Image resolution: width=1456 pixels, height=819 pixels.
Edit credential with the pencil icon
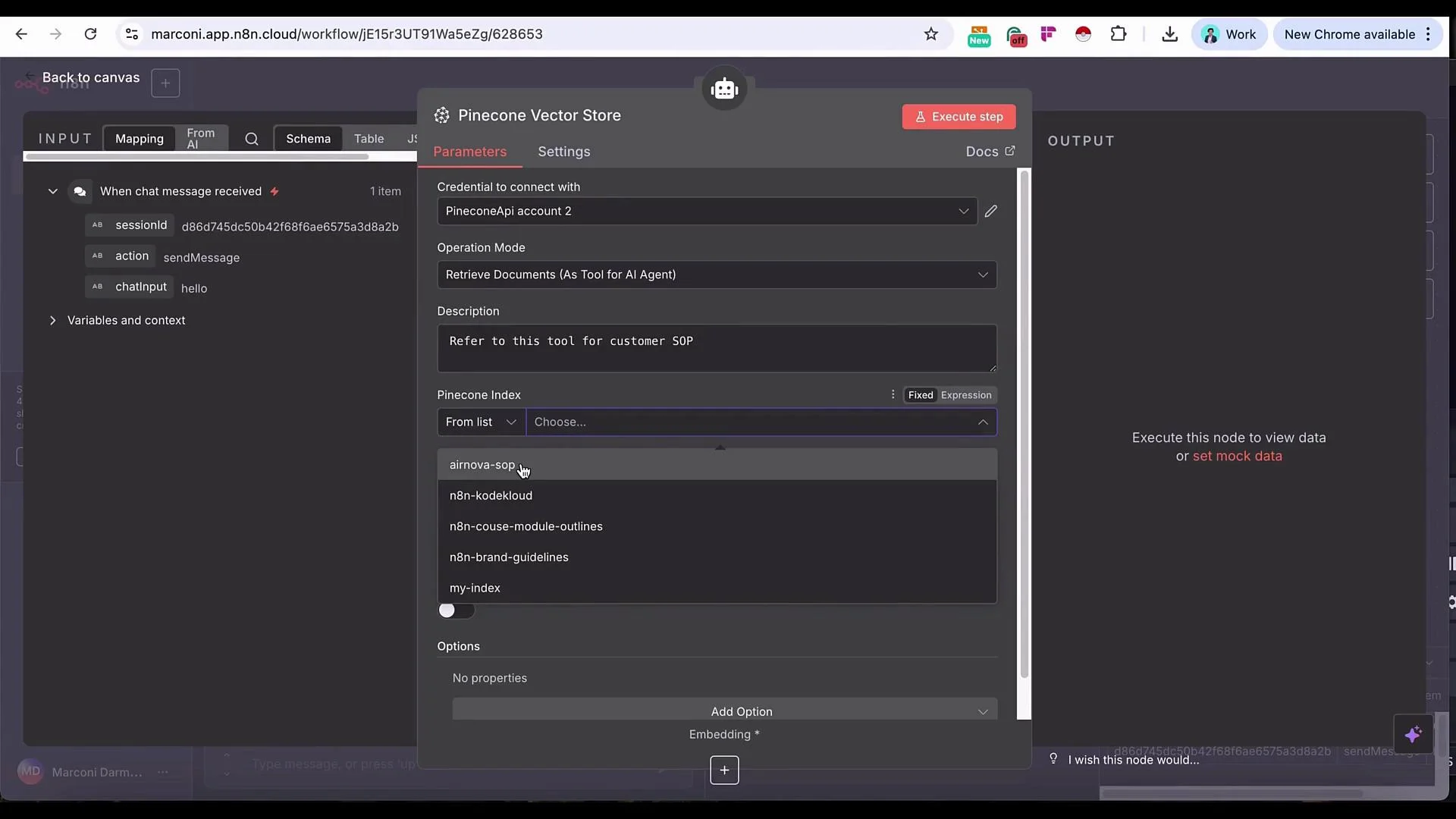[x=990, y=212]
